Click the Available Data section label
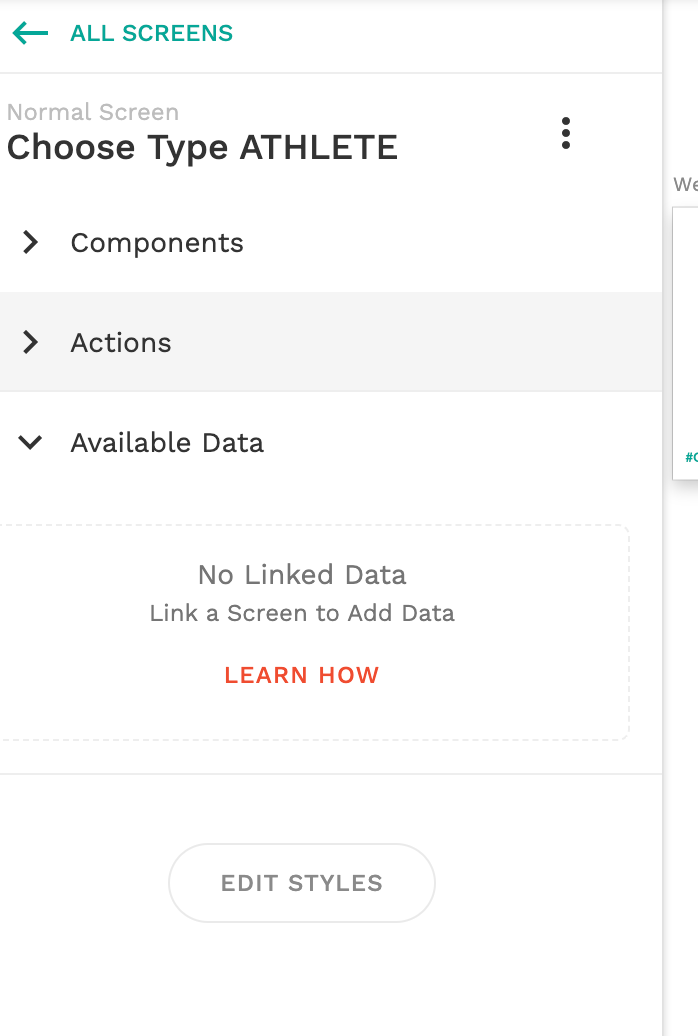The width and height of the screenshot is (698, 1036). (167, 443)
